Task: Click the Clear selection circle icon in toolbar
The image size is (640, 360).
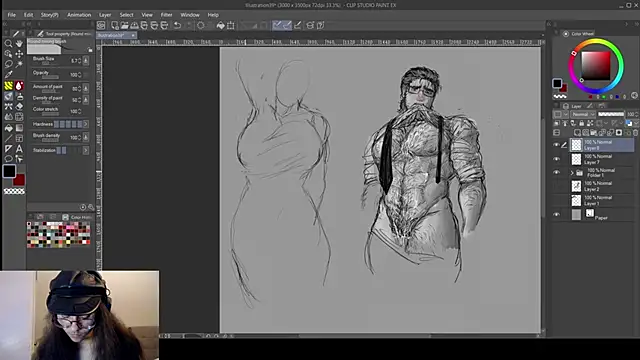Action: point(201,25)
